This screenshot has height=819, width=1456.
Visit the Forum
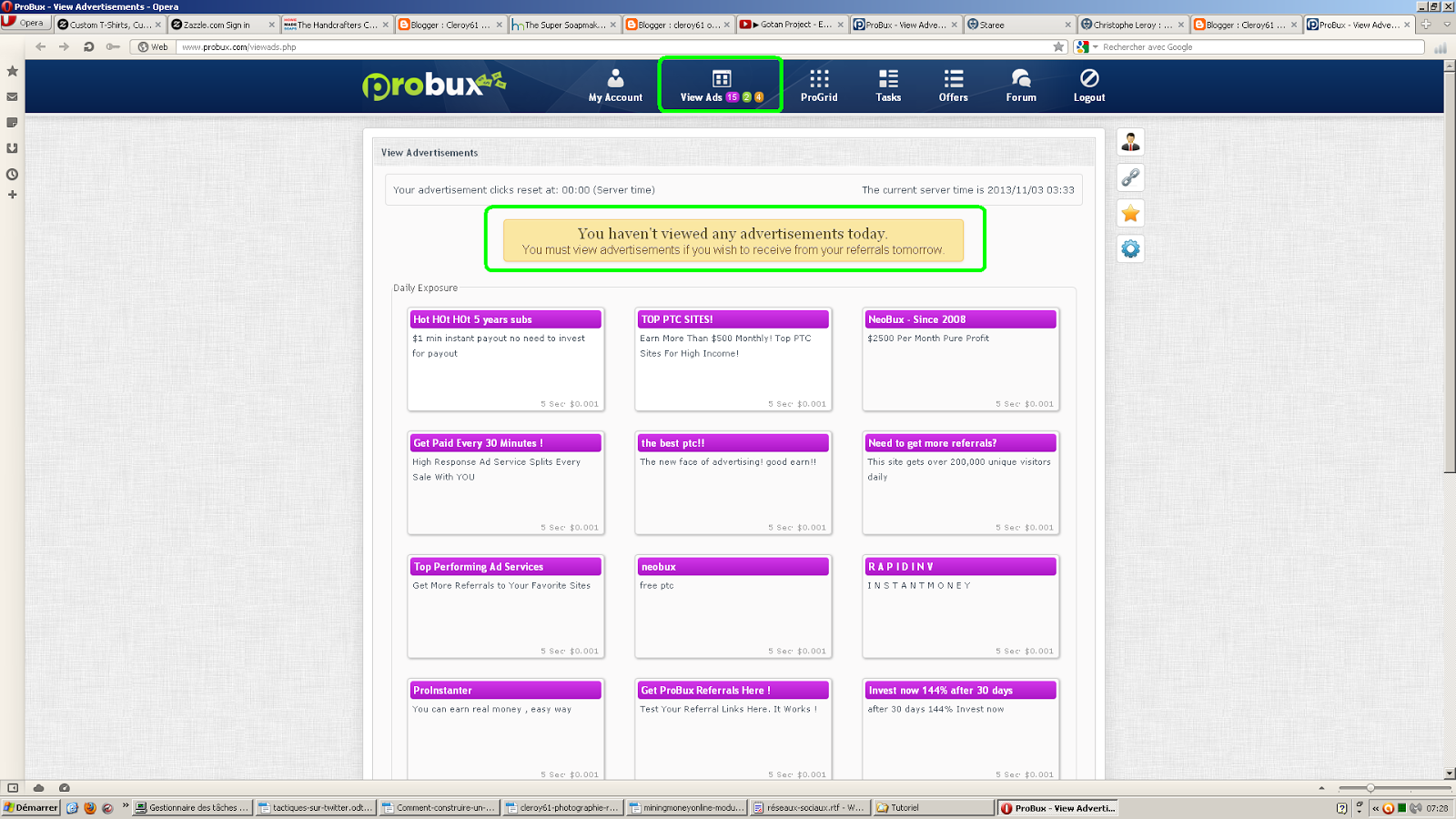tap(1021, 86)
